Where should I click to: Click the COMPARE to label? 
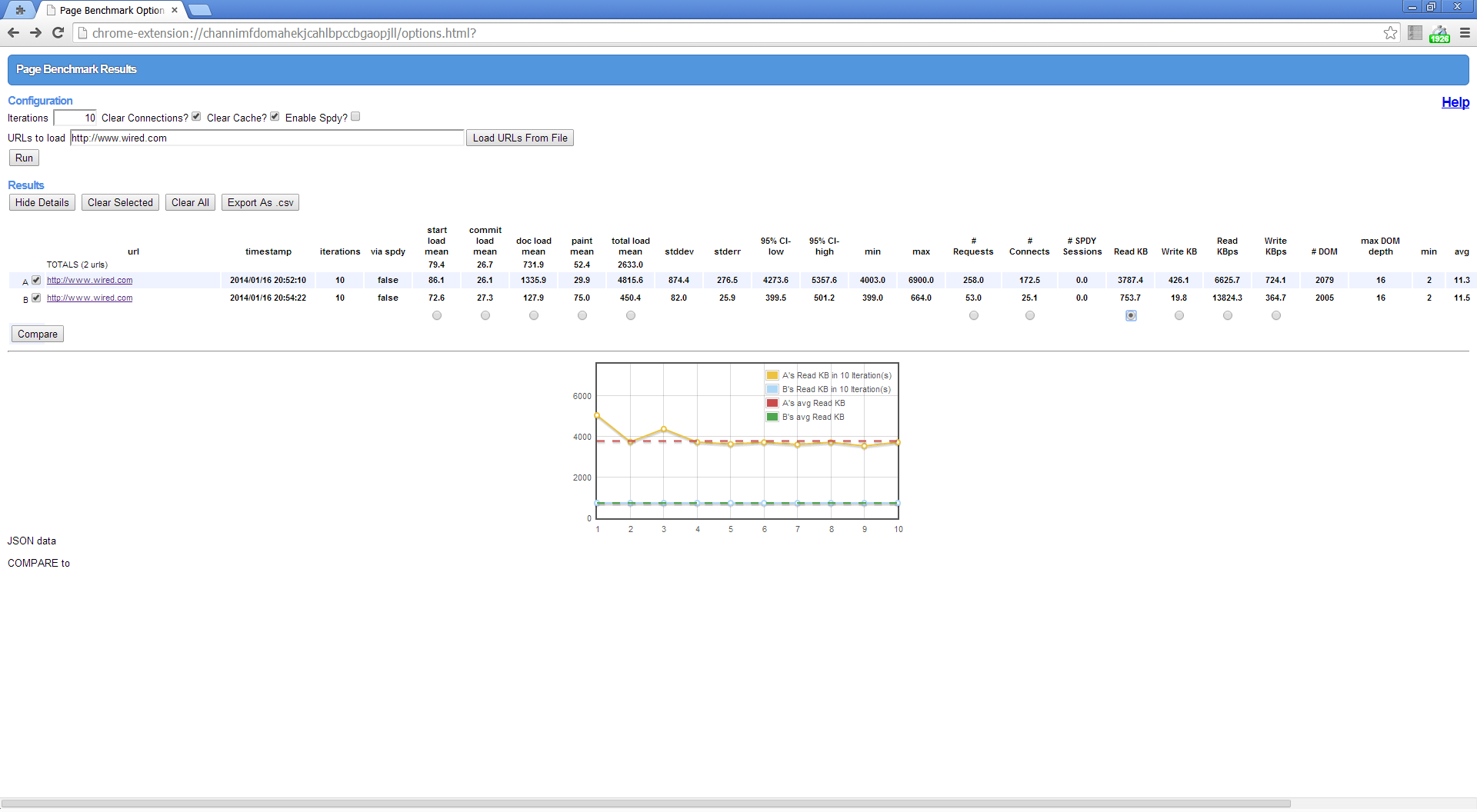click(38, 563)
